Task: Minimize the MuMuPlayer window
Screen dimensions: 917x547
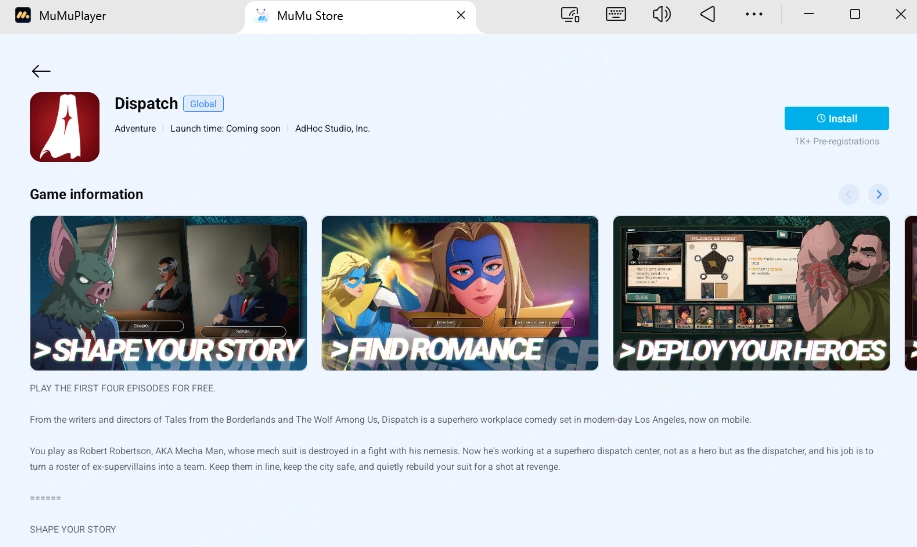Action: pyautogui.click(x=809, y=14)
